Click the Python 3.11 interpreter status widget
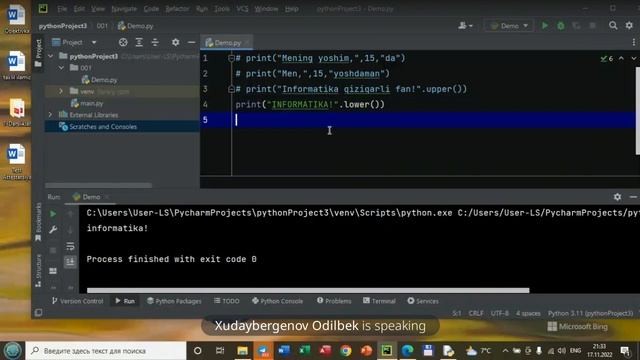This screenshot has width=640, height=360. click(x=590, y=313)
